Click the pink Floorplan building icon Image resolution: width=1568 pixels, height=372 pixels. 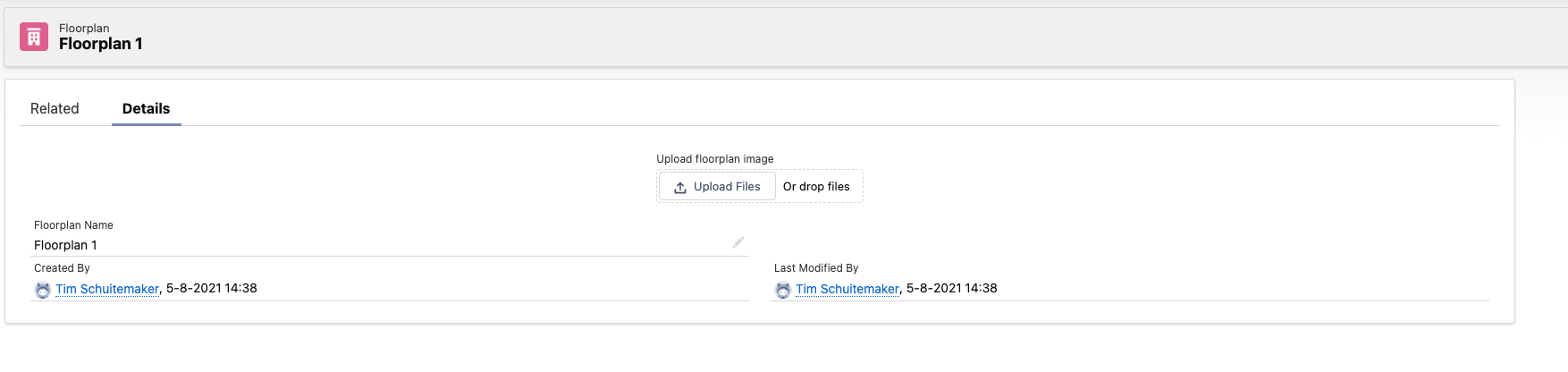tap(34, 37)
